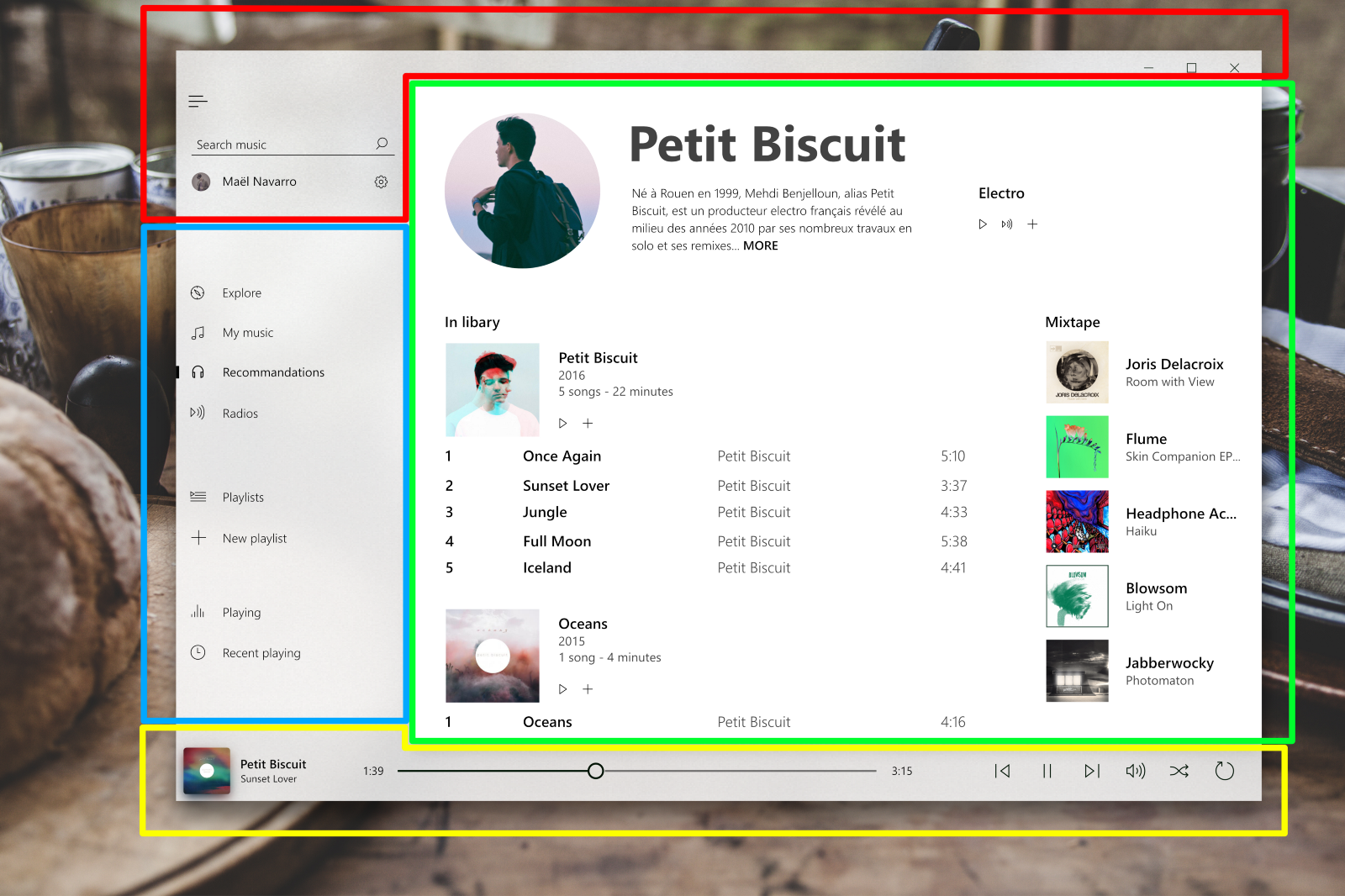Open settings gear next to Maël Navarro
1345x896 pixels.
point(381,182)
